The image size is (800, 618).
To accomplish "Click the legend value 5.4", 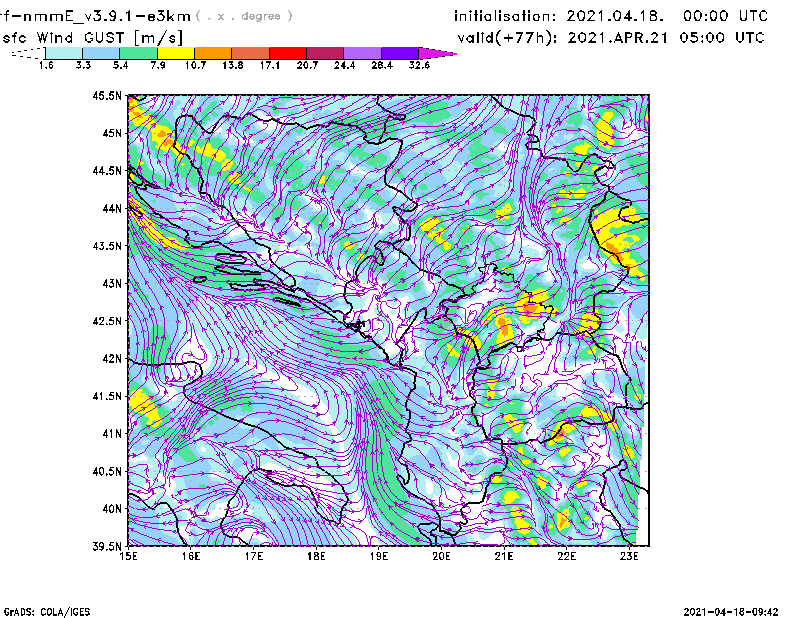I will 120,65.
